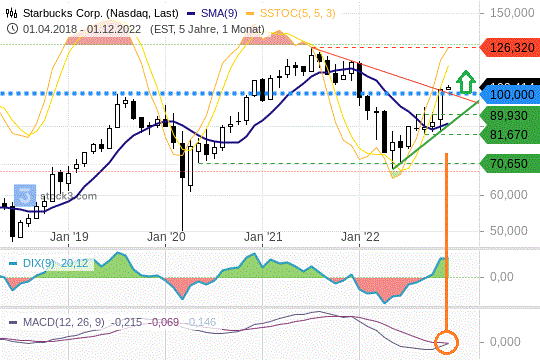Click the green upward arrow marker

tap(466, 82)
